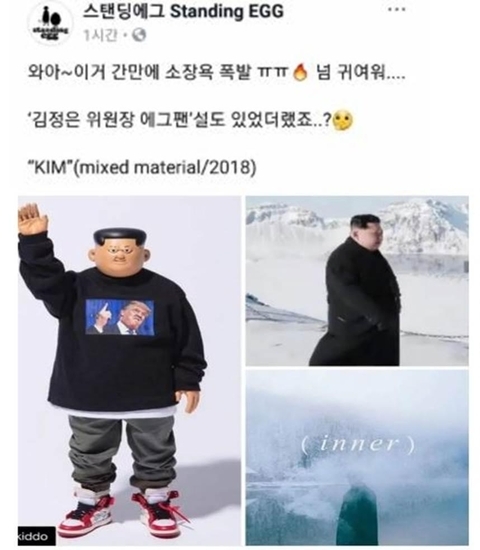
Task: Click the globe public privacy icon
Action: point(138,35)
